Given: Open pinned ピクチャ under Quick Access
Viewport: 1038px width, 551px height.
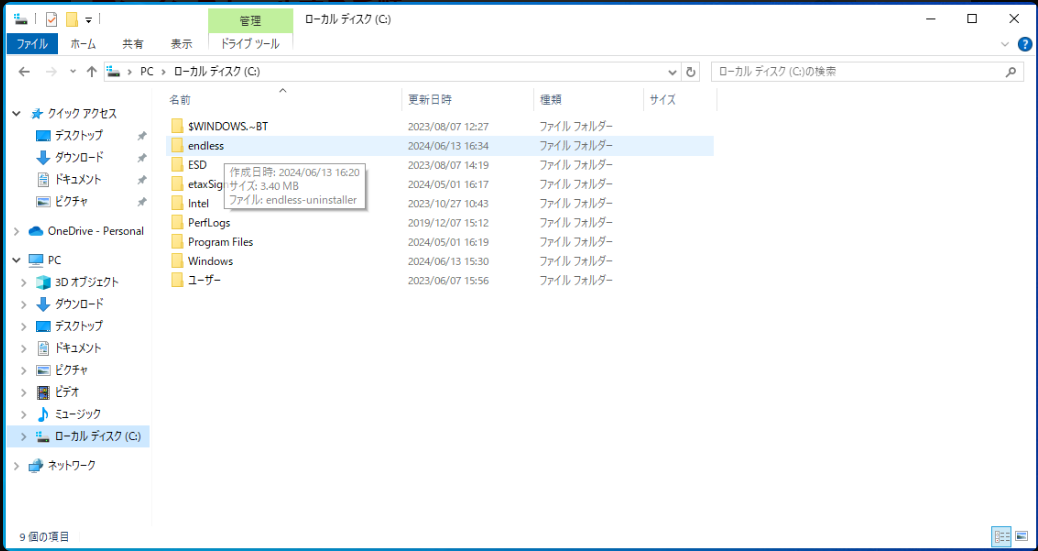Looking at the screenshot, I should pos(71,201).
